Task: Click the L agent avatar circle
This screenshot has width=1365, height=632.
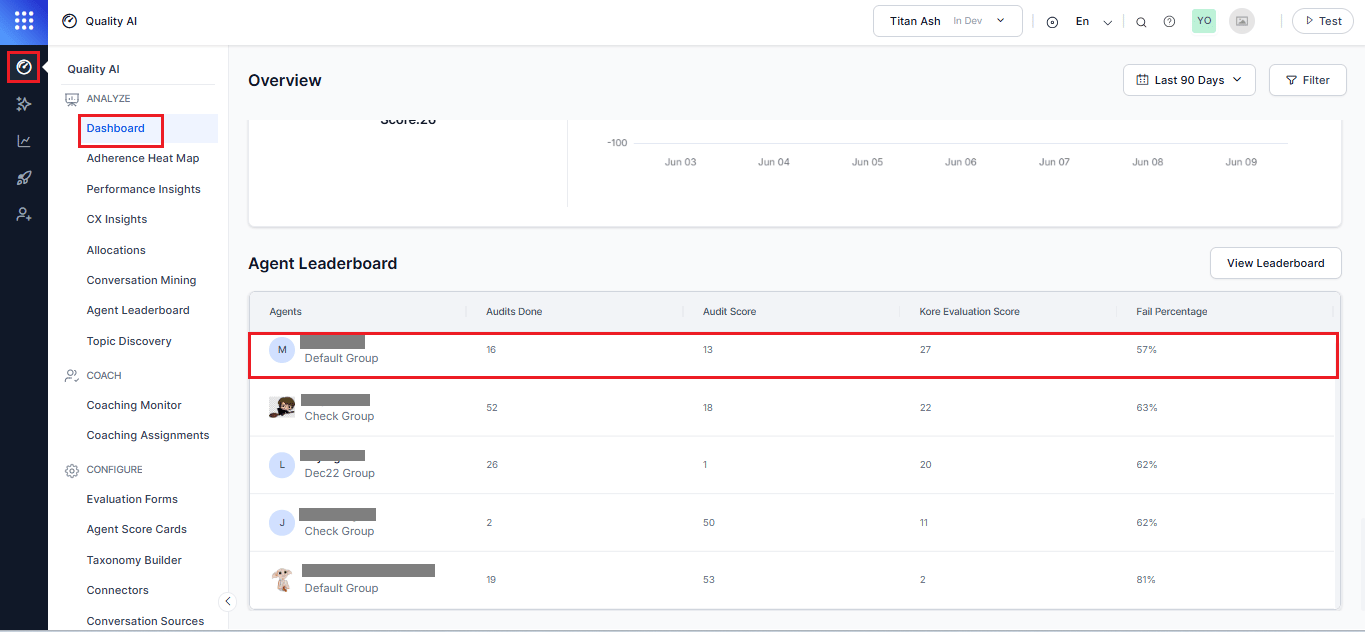Action: point(282,465)
